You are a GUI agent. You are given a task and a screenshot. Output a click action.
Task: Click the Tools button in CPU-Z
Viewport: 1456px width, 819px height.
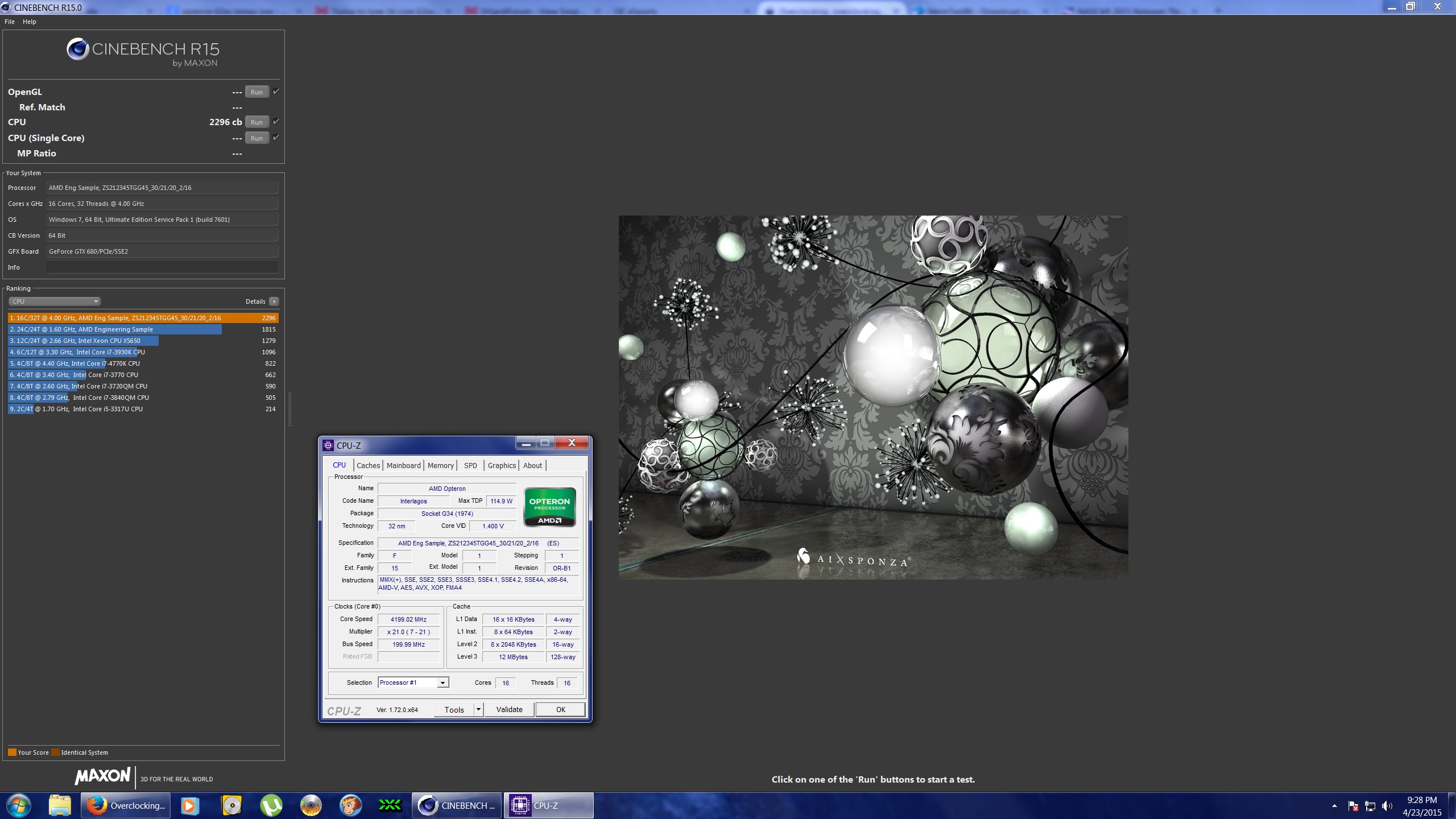(454, 709)
